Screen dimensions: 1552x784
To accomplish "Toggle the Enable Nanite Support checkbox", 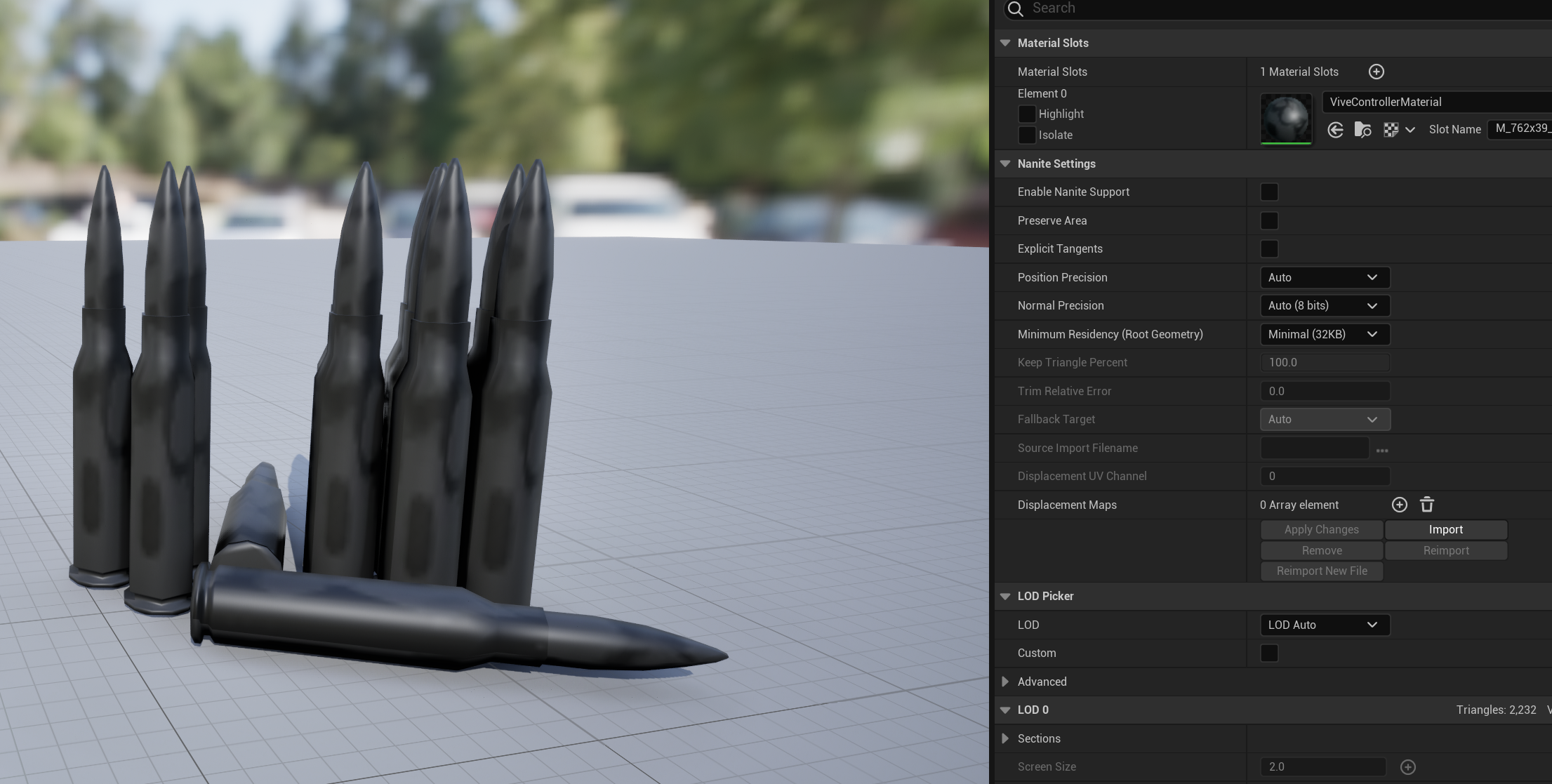I will point(1269,192).
